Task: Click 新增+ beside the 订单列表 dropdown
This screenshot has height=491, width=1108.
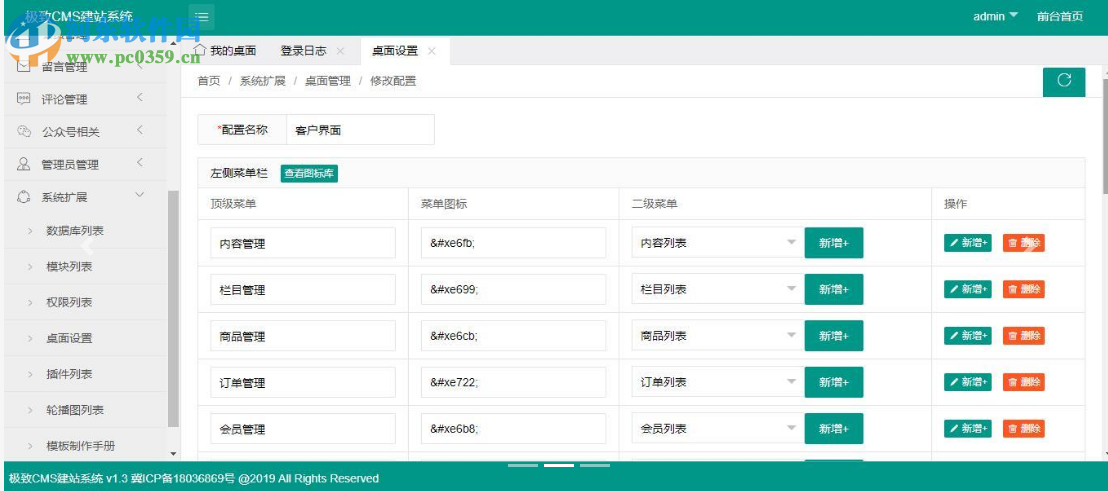Action: pos(834,382)
